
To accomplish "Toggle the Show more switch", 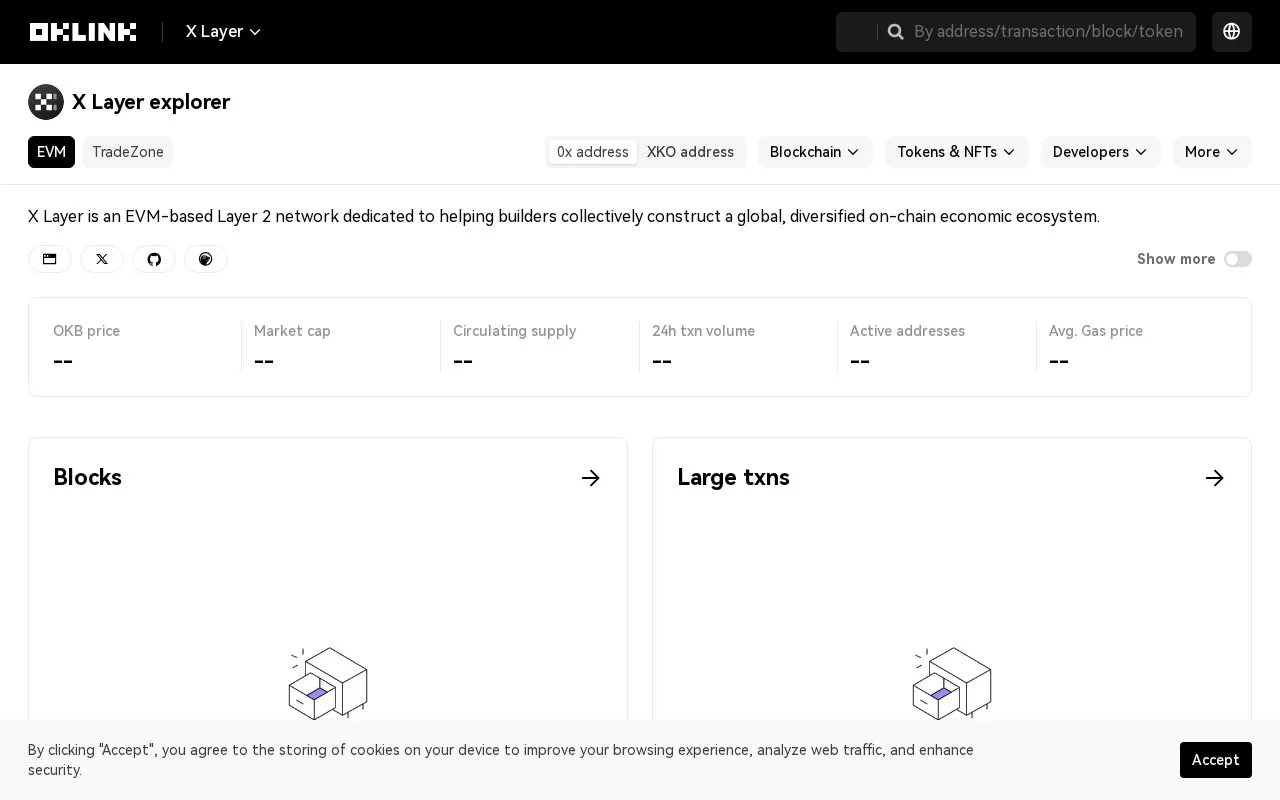I will [1238, 259].
